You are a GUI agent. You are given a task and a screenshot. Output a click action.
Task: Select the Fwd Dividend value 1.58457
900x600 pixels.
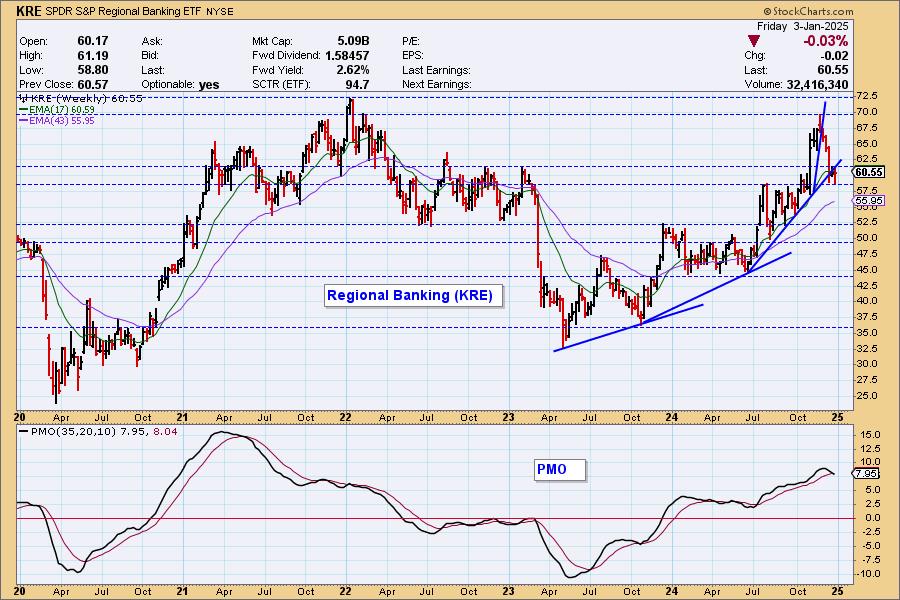tap(347, 56)
